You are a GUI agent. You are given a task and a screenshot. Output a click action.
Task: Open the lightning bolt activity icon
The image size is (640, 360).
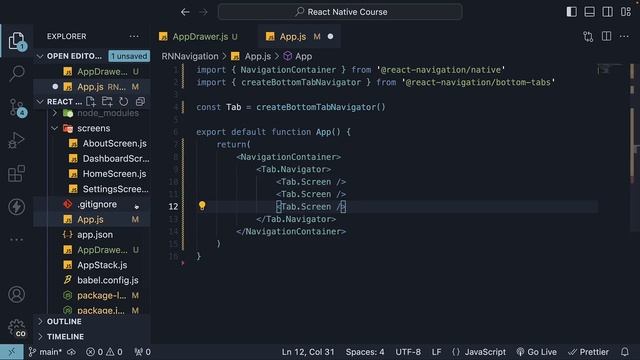(16, 207)
